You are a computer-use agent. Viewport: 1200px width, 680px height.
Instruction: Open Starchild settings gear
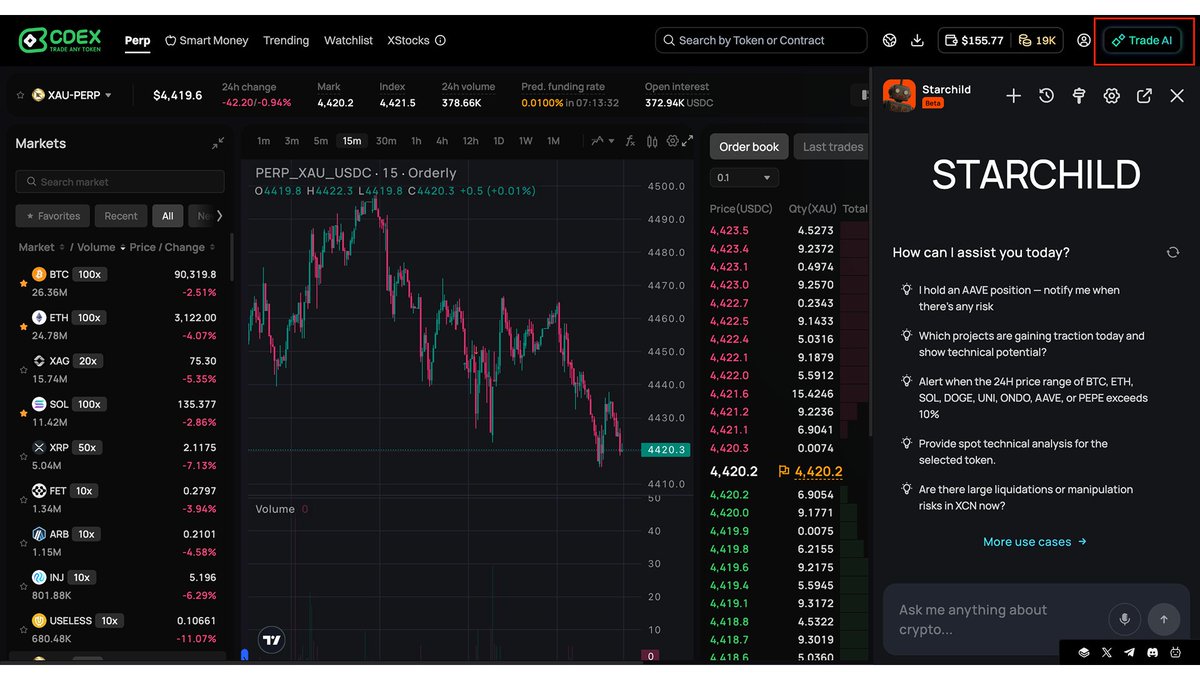[1111, 96]
